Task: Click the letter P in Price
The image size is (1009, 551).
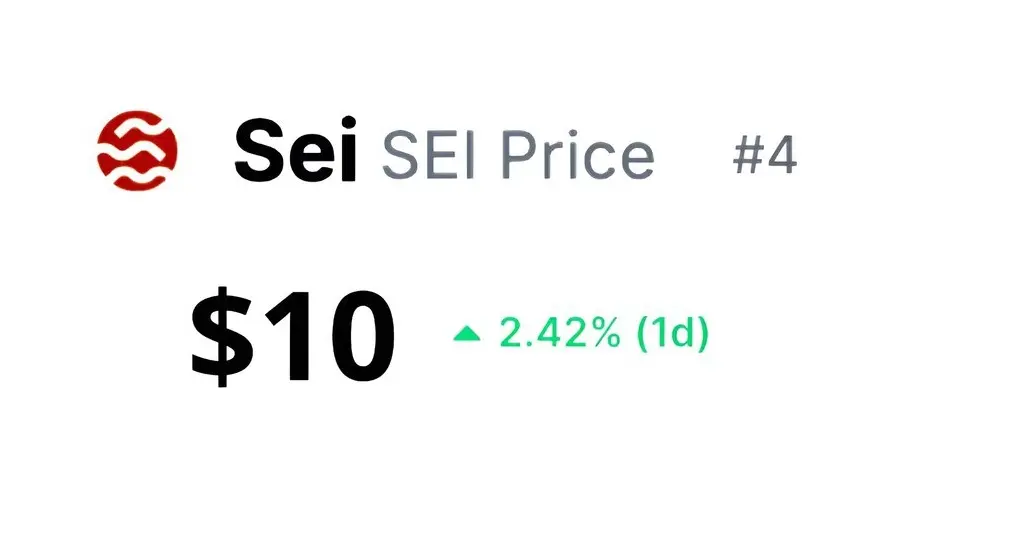Action: tap(518, 155)
